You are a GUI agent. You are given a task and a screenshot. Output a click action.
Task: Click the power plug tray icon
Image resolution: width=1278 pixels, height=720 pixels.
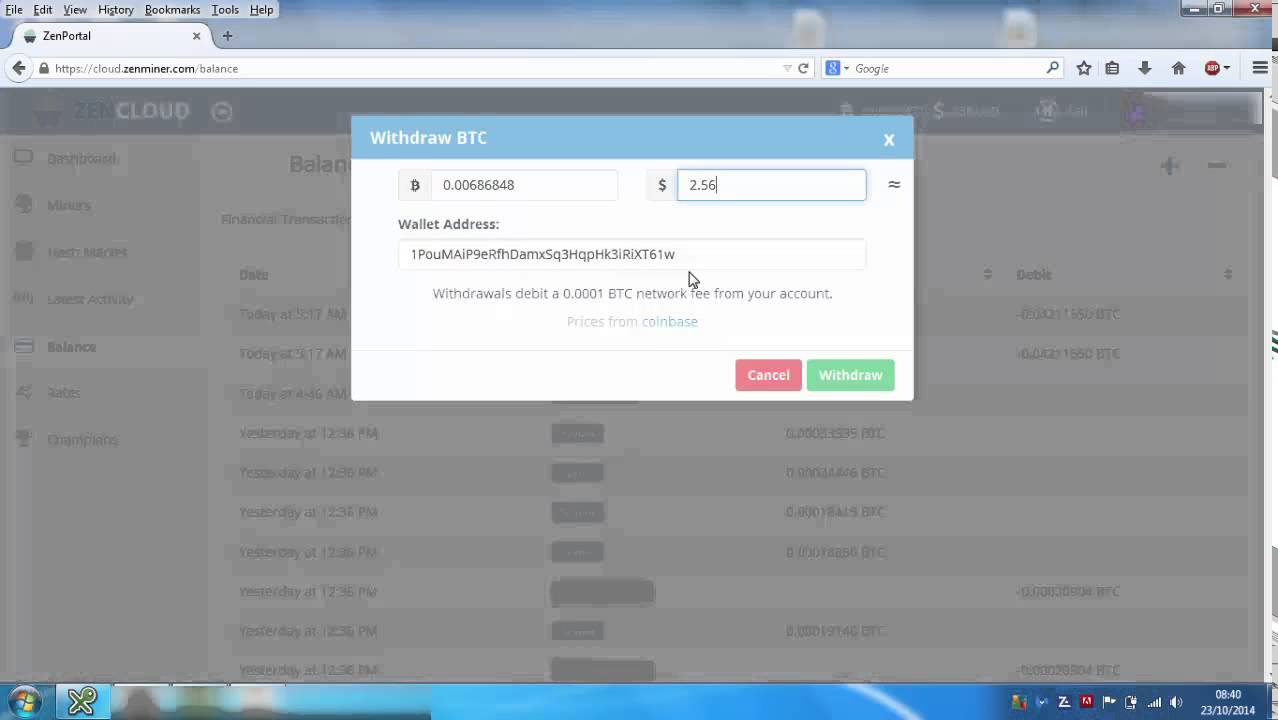coord(1131,702)
